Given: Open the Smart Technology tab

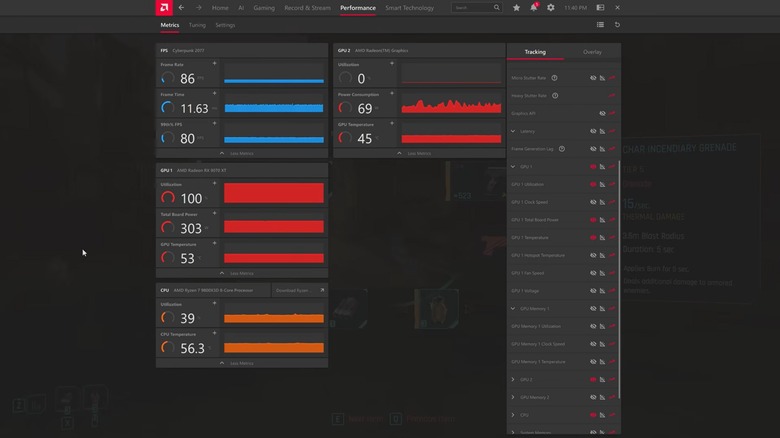Looking at the screenshot, I should (x=409, y=8).
